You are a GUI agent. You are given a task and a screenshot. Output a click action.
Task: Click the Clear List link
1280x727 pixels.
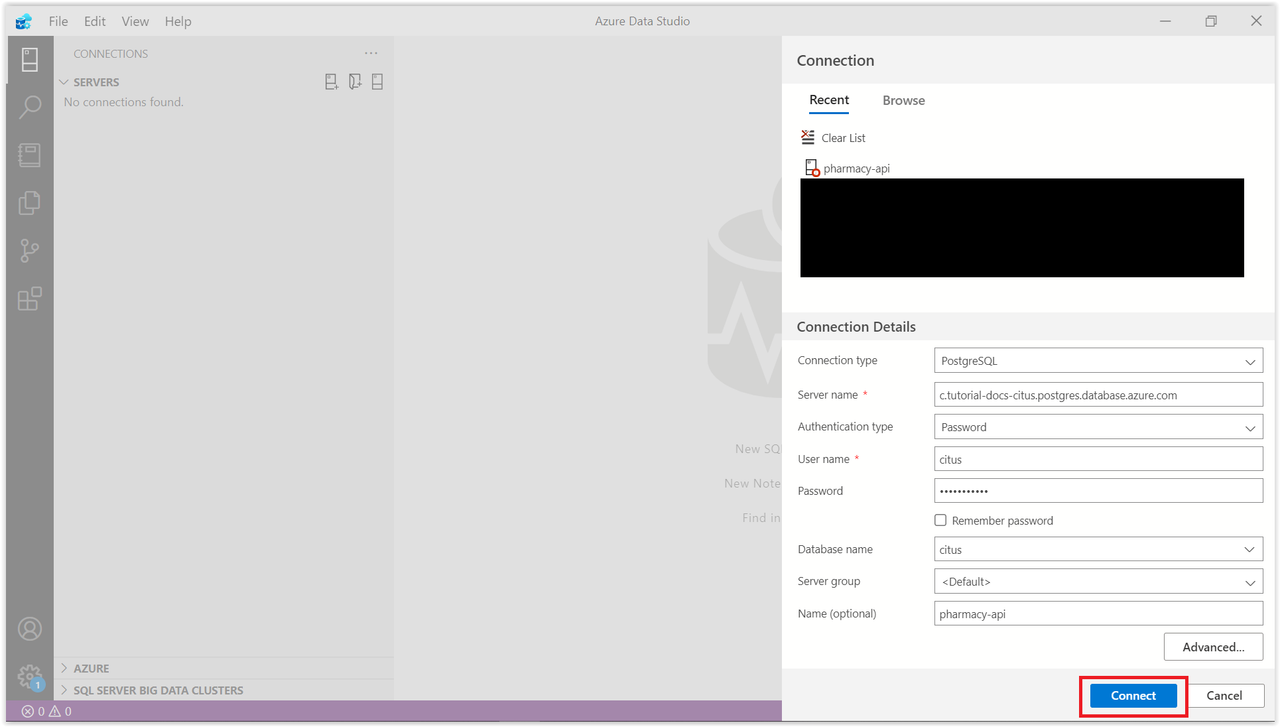[x=844, y=138]
